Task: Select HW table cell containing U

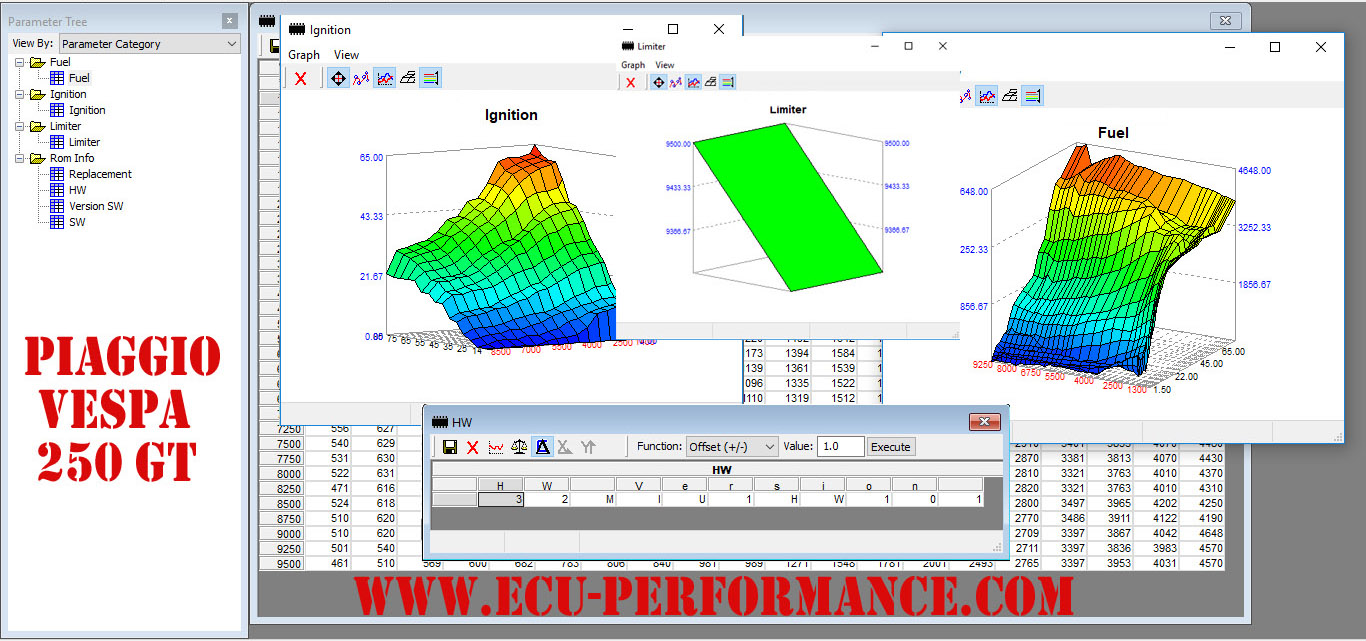Action: tap(685, 499)
